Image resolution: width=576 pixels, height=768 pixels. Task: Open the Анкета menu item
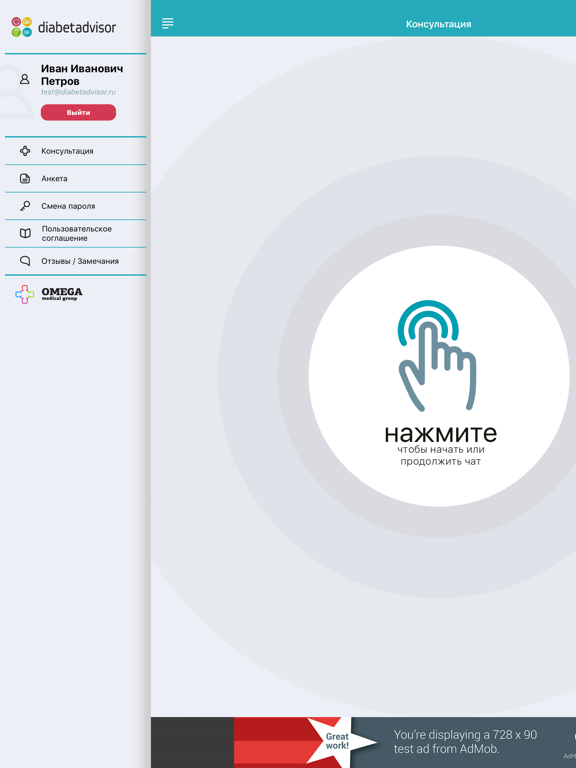(x=75, y=178)
